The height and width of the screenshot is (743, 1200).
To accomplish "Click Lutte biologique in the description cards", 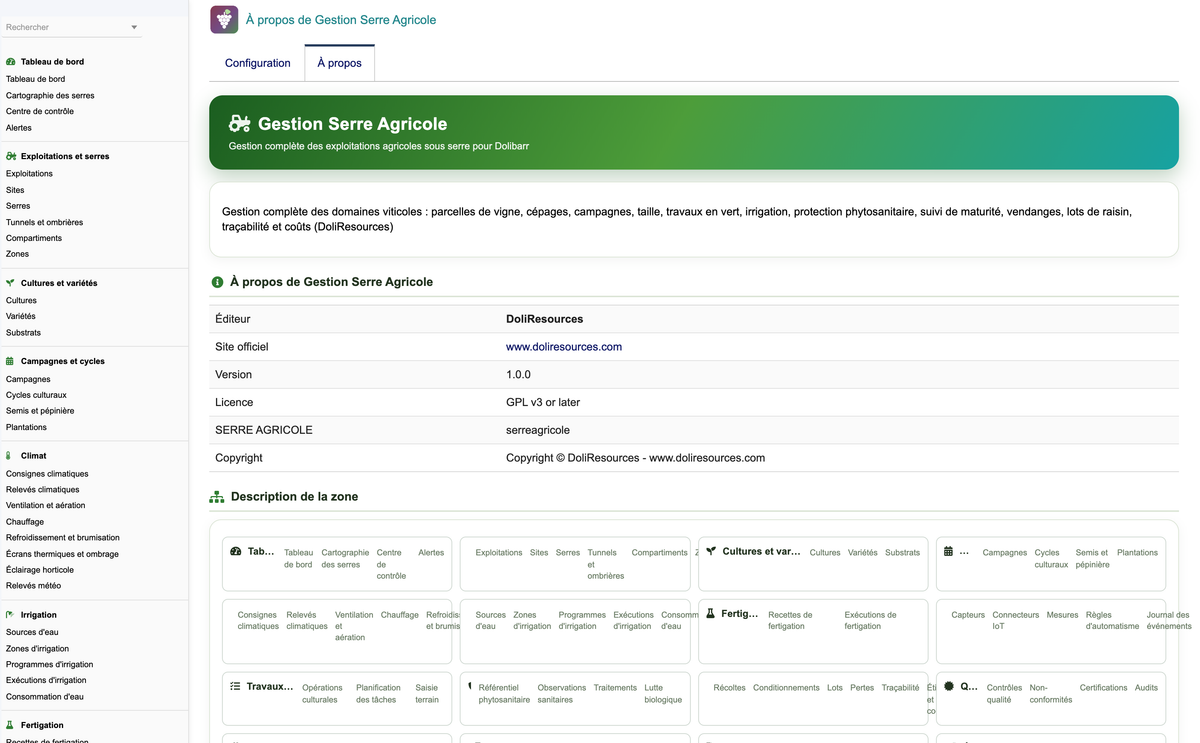I will point(663,694).
